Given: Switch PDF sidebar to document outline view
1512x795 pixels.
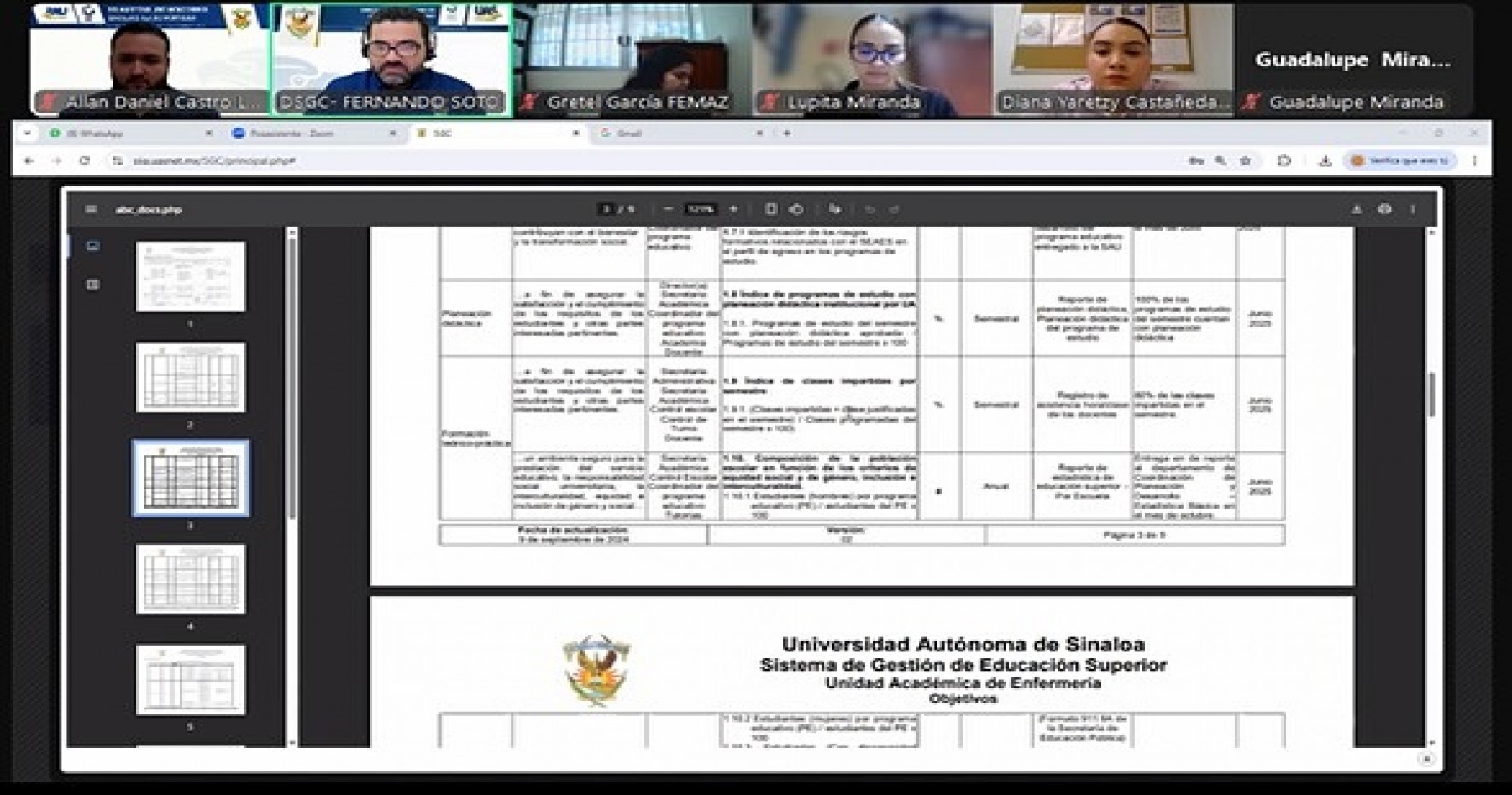Looking at the screenshot, I should (x=93, y=285).
